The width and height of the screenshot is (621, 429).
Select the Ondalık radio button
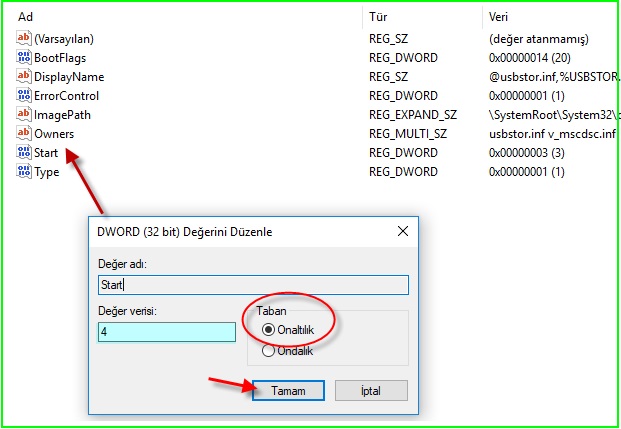pyautogui.click(x=268, y=351)
